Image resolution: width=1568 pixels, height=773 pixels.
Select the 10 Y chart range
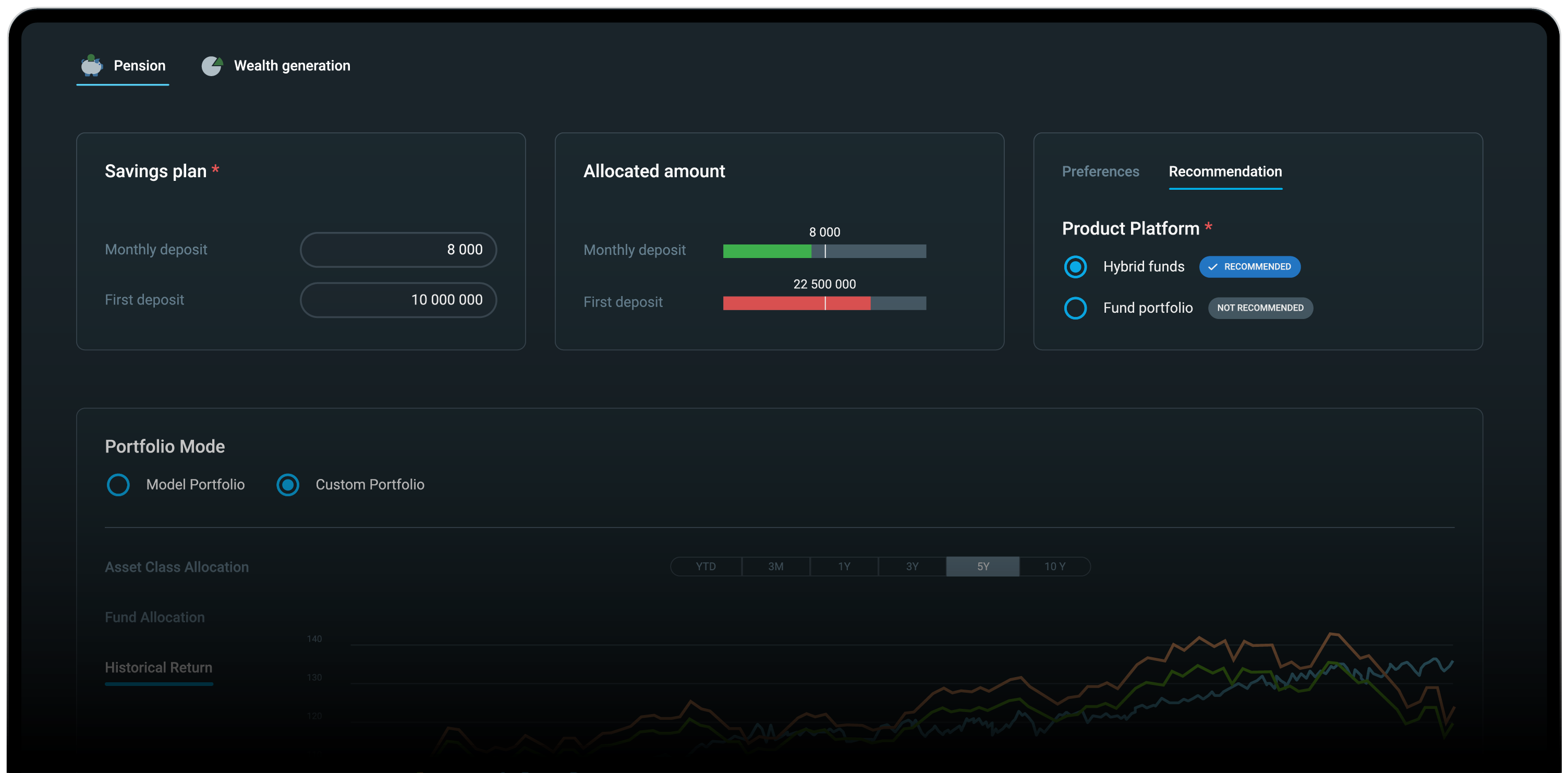1055,566
